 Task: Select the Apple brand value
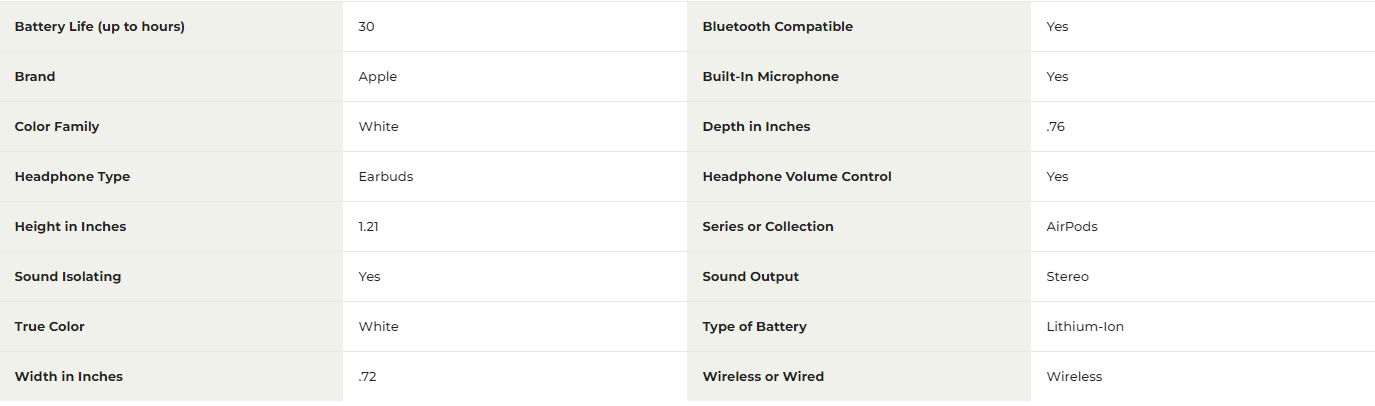[378, 77]
